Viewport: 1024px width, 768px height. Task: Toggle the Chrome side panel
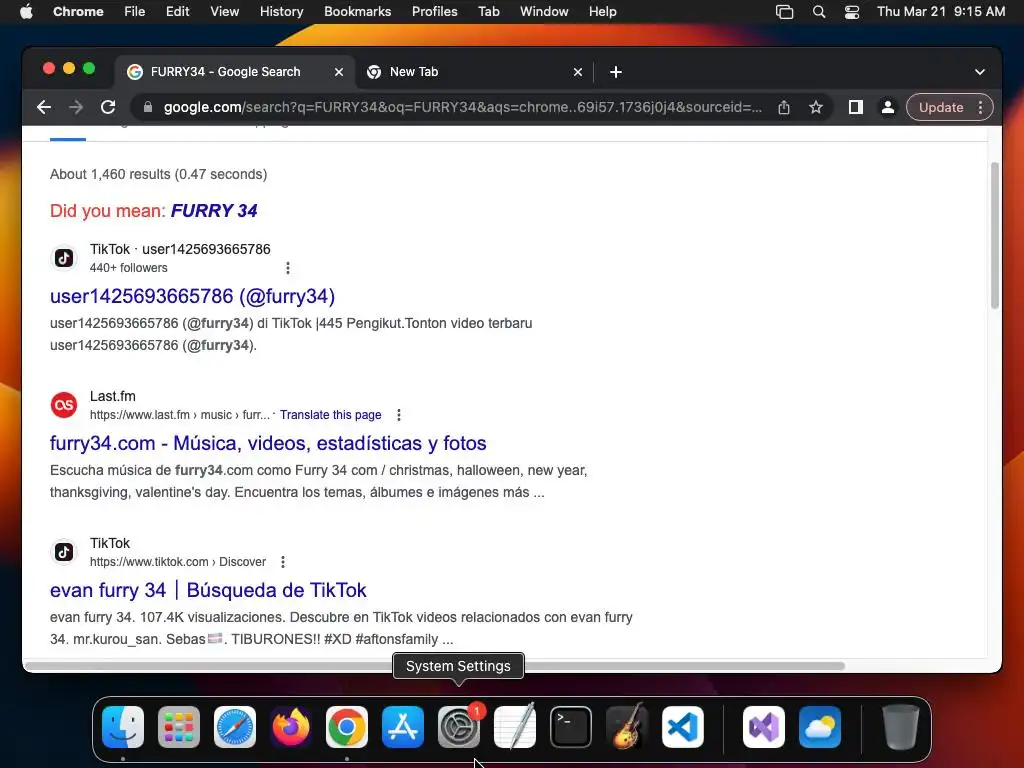[856, 107]
